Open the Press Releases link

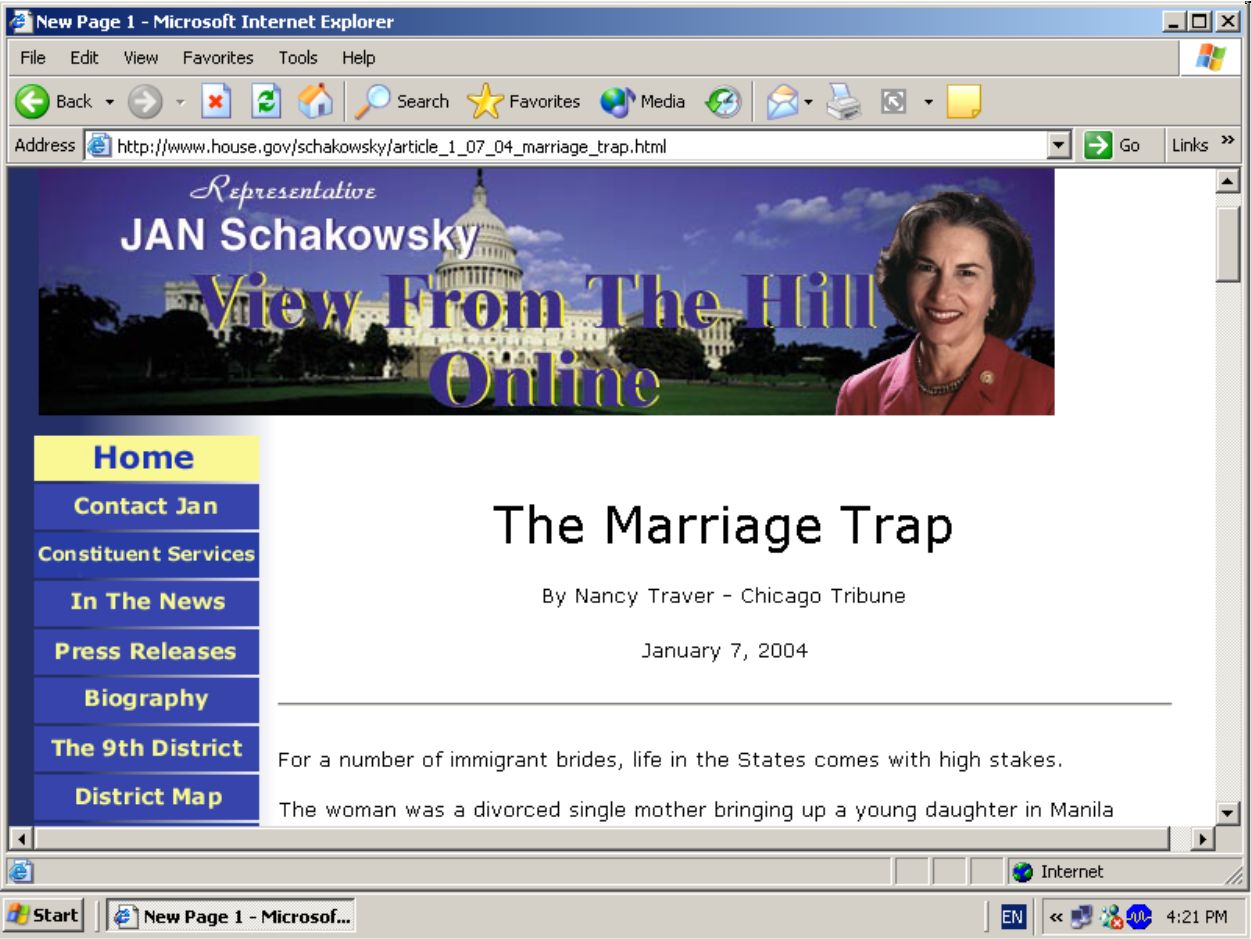(146, 651)
